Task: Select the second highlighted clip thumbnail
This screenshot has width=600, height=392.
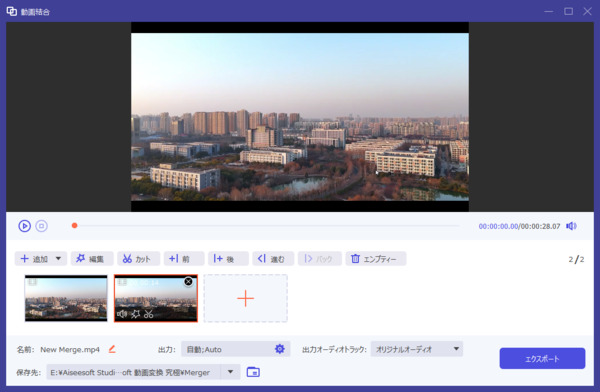Action: click(156, 298)
